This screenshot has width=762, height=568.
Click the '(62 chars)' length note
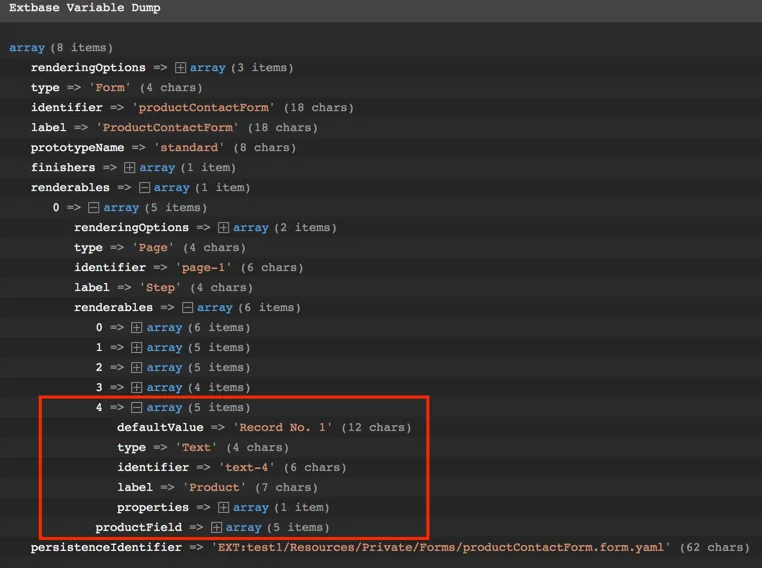(714, 547)
